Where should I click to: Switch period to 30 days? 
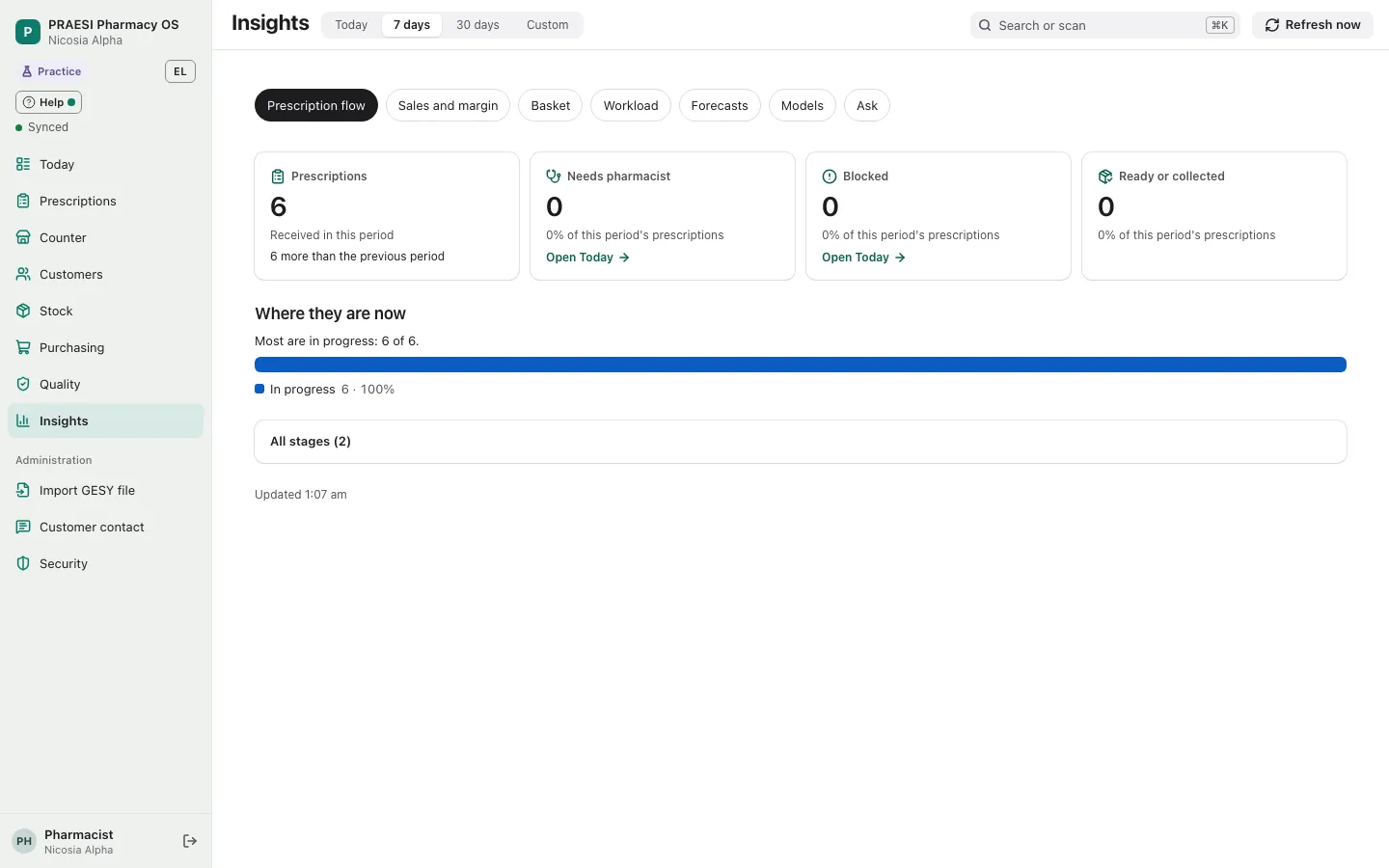(477, 25)
